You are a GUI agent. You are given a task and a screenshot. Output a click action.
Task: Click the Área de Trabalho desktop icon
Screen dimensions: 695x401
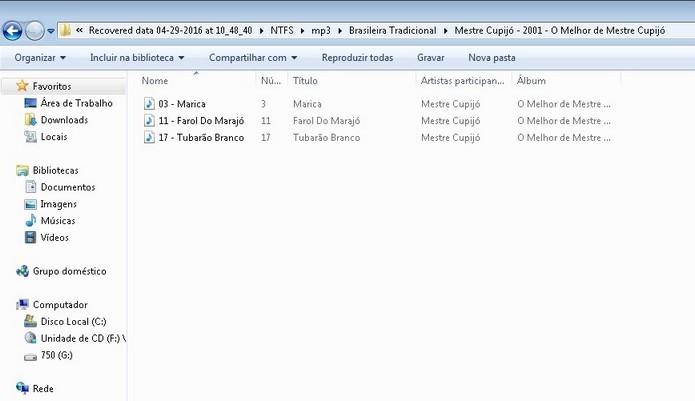31,103
